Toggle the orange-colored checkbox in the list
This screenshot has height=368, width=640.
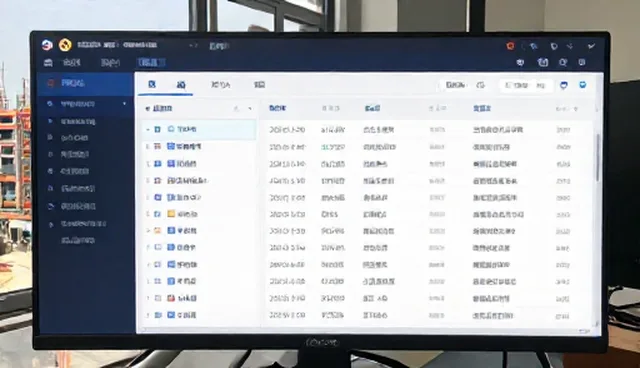(158, 231)
